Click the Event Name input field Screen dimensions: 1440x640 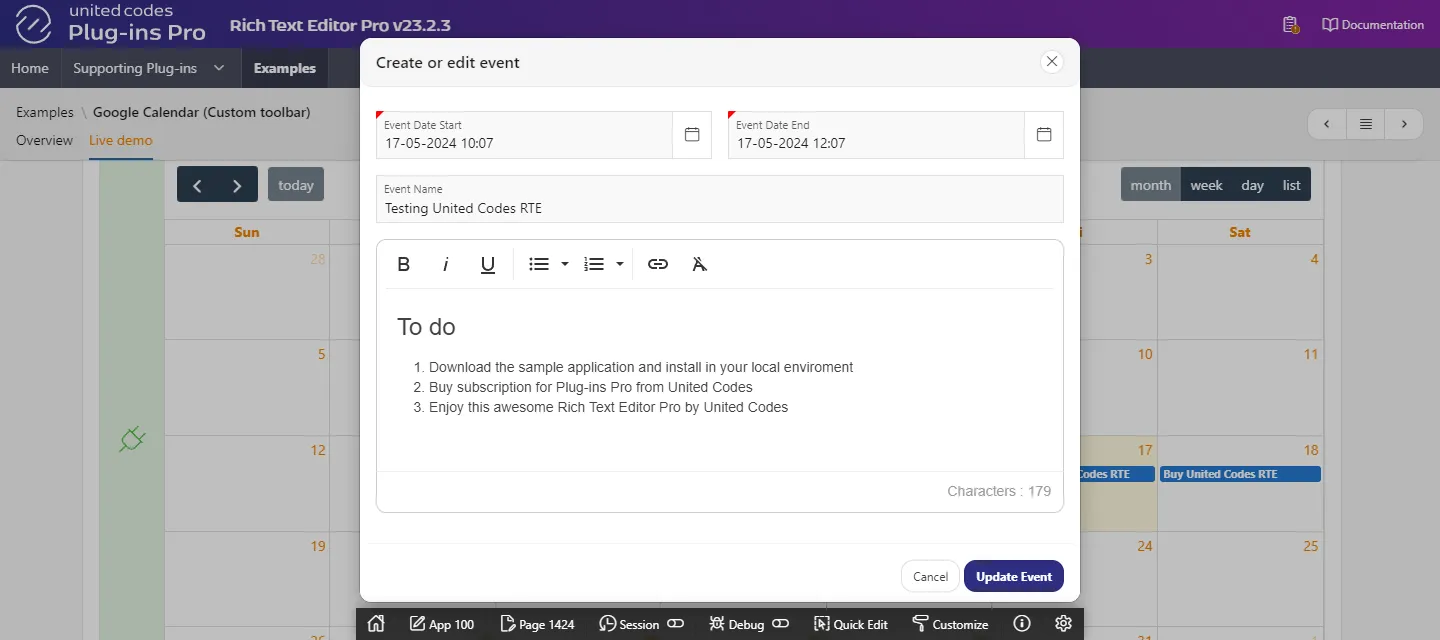(720, 208)
